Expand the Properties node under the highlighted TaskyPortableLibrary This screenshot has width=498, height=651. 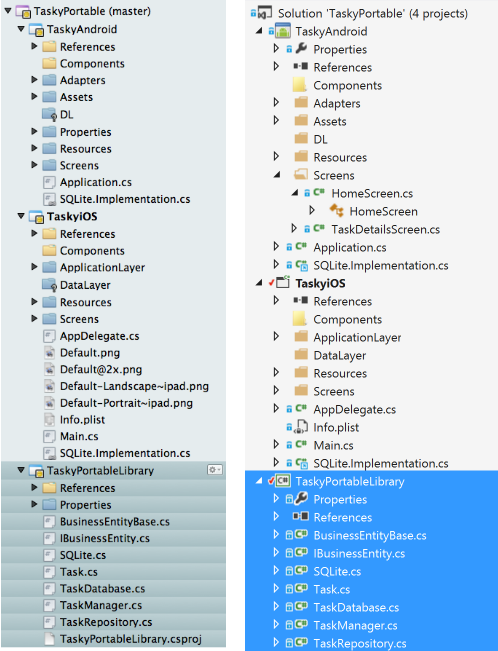(276, 499)
